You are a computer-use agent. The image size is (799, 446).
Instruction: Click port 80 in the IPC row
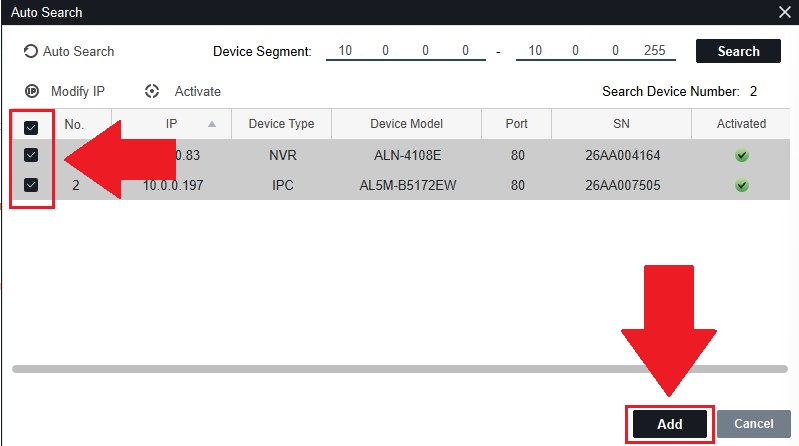click(x=518, y=185)
